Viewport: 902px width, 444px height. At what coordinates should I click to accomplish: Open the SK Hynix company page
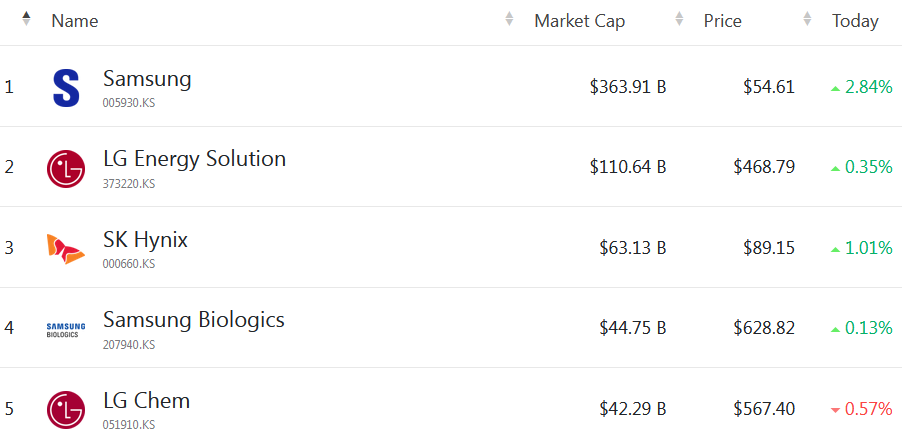[x=145, y=240]
